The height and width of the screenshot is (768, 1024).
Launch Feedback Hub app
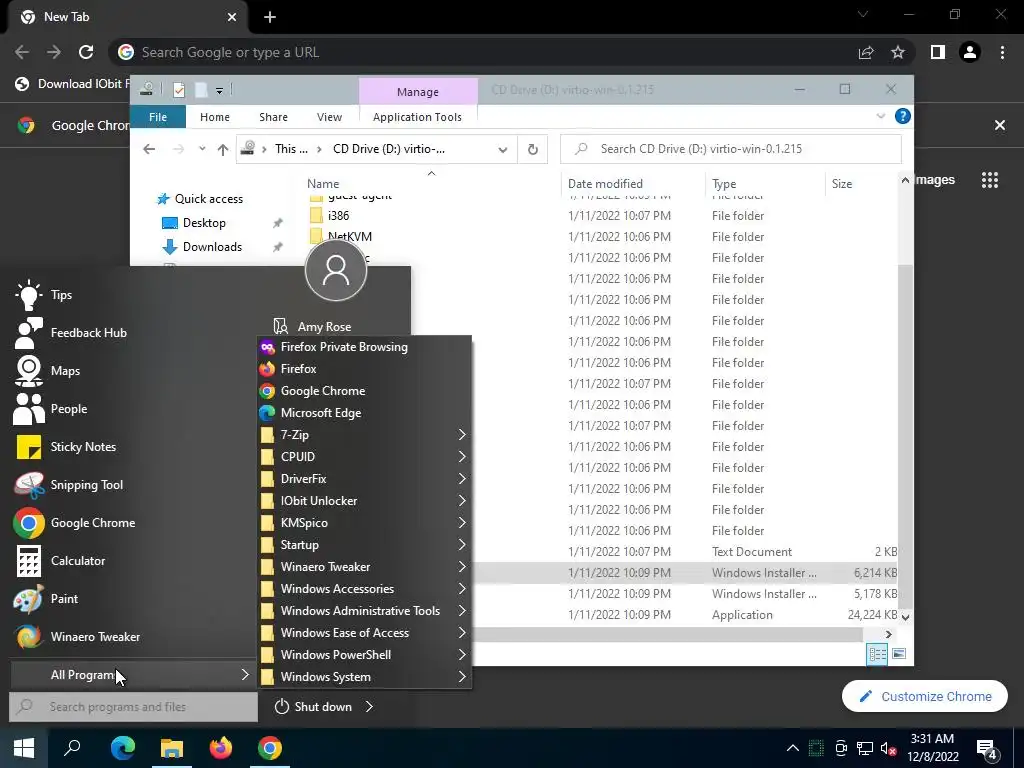pos(70,333)
